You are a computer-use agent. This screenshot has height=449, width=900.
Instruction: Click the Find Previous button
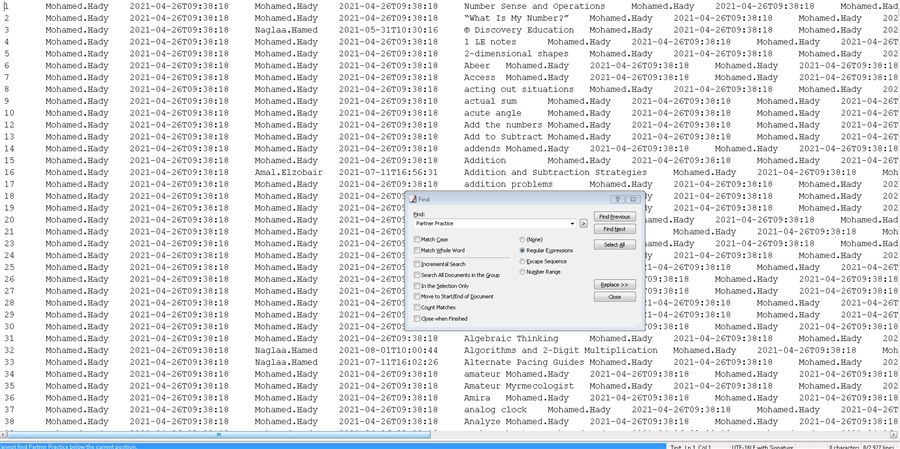click(x=615, y=217)
